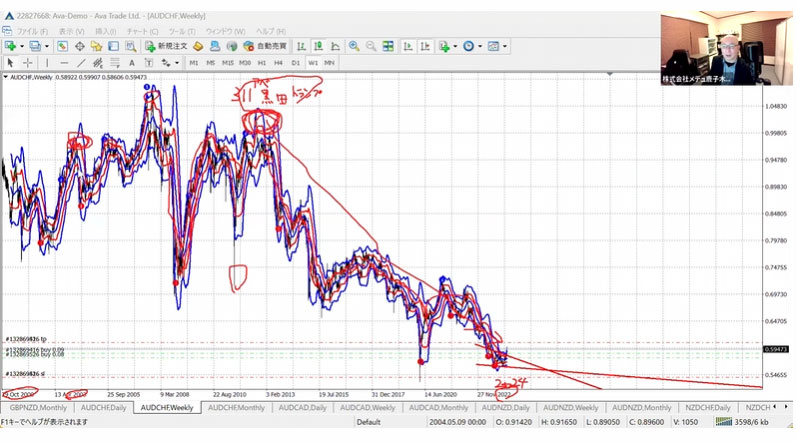Click the 0.59473 current price label
This screenshot has height=443, width=796.
pos(776,349)
